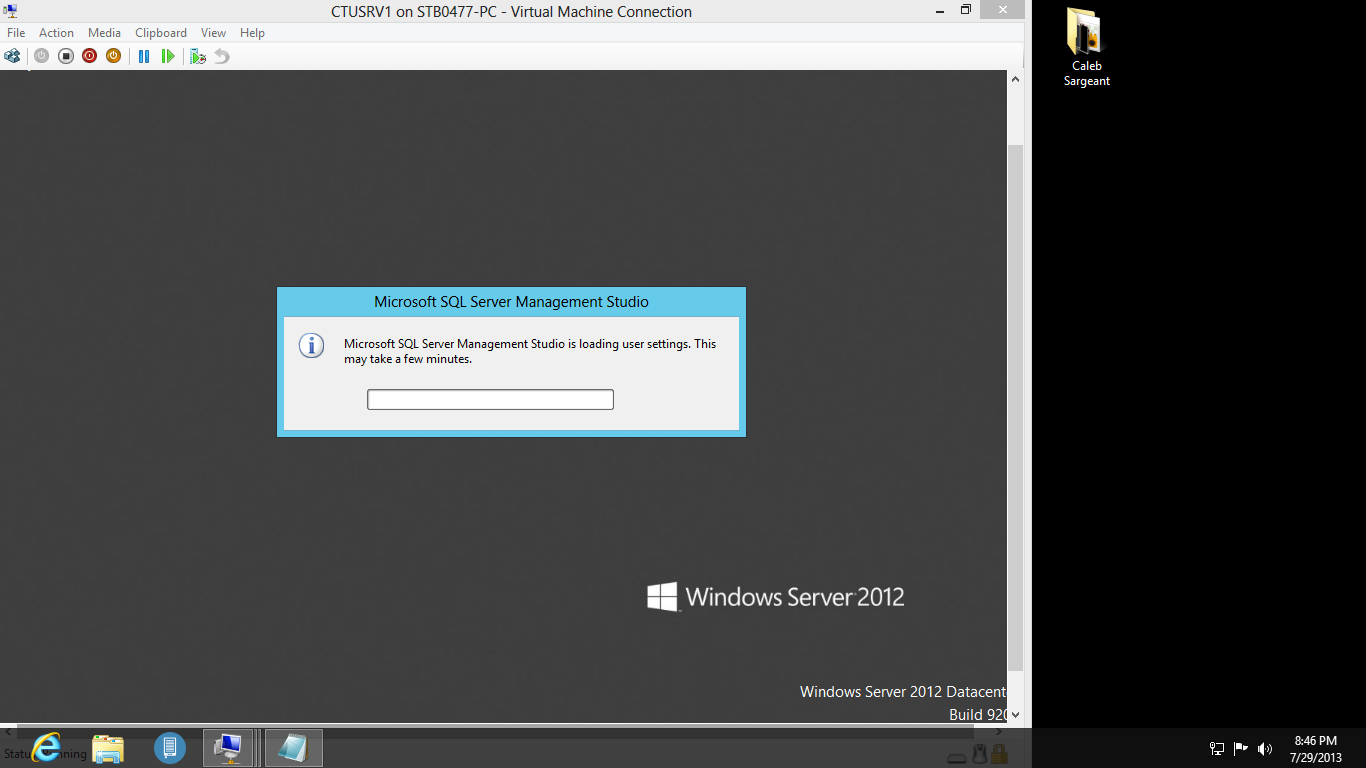Click the greyed-out Start power icon
Image resolution: width=1366 pixels, height=768 pixels.
(x=41, y=56)
